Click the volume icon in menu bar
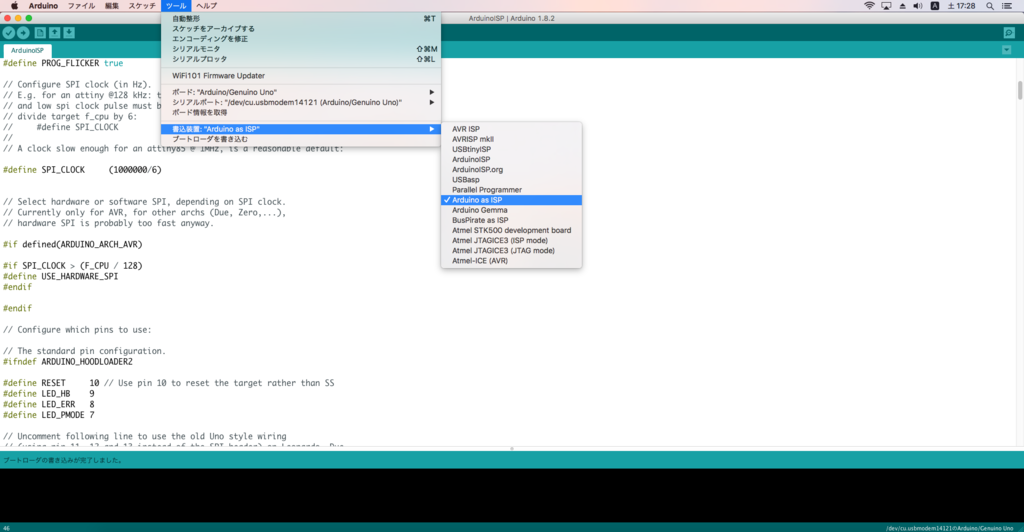The width and height of the screenshot is (1024, 532). pyautogui.click(x=918, y=6)
